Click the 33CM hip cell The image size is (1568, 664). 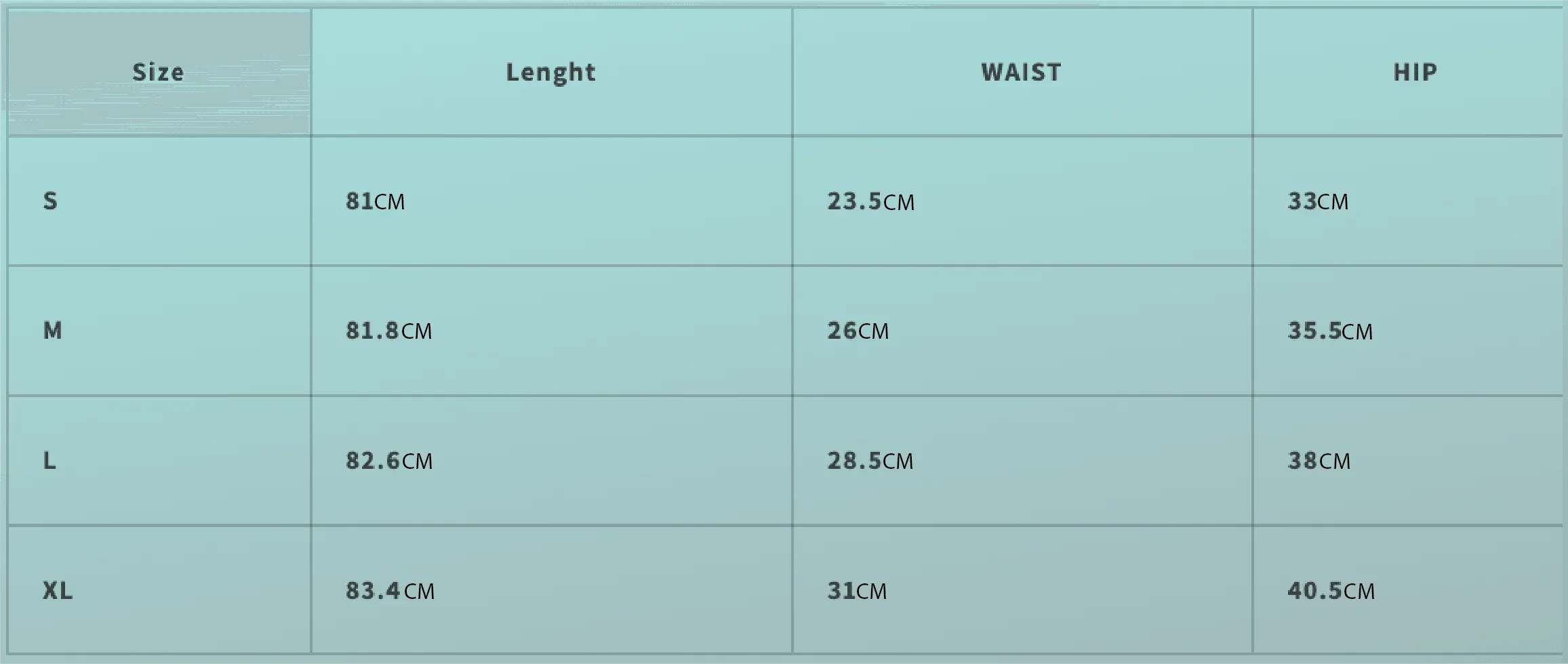tap(1318, 201)
